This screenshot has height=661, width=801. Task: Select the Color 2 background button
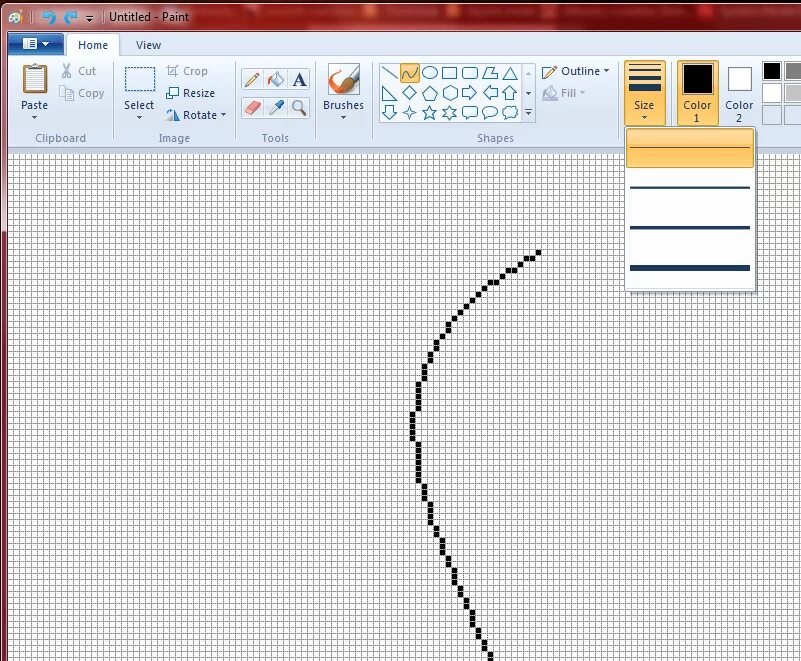[x=739, y=92]
